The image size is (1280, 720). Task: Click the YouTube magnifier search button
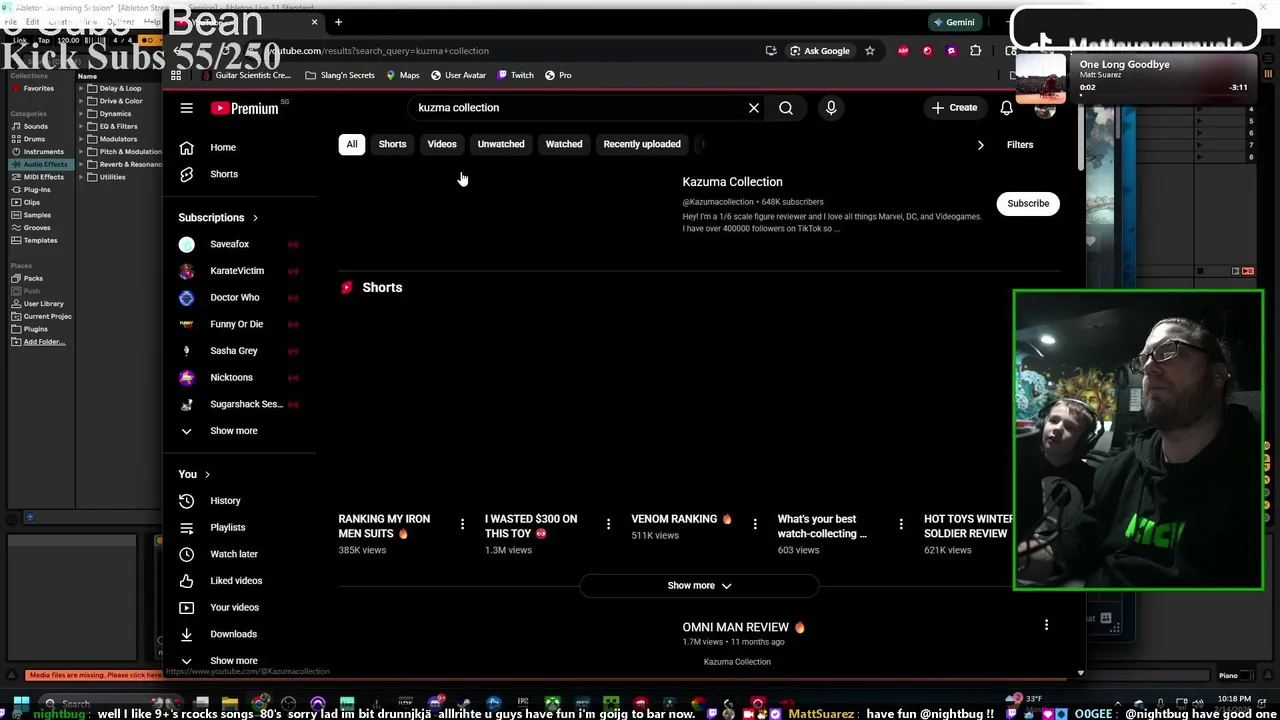coord(786,108)
